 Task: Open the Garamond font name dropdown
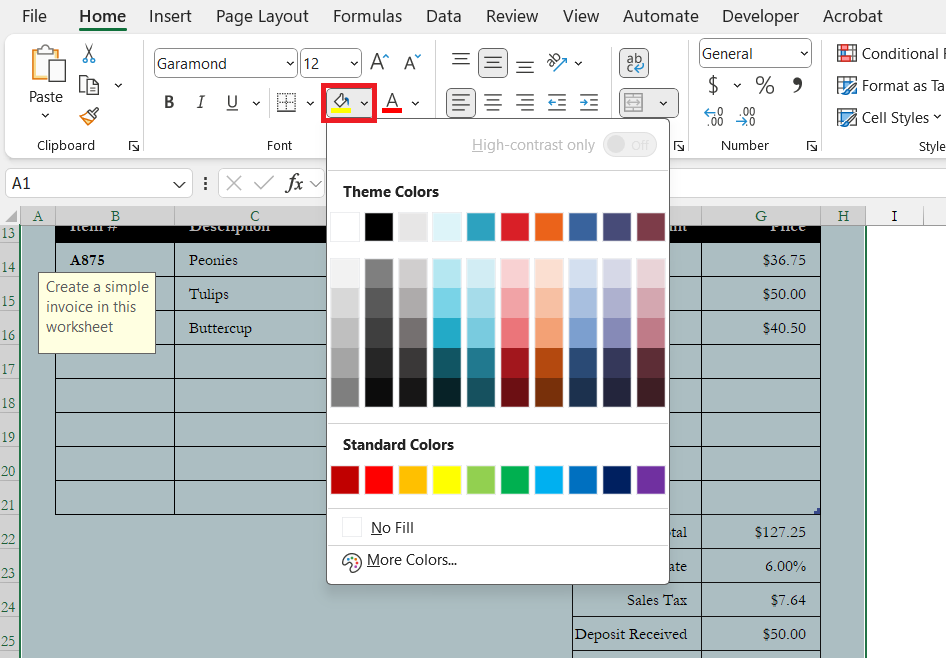[290, 63]
